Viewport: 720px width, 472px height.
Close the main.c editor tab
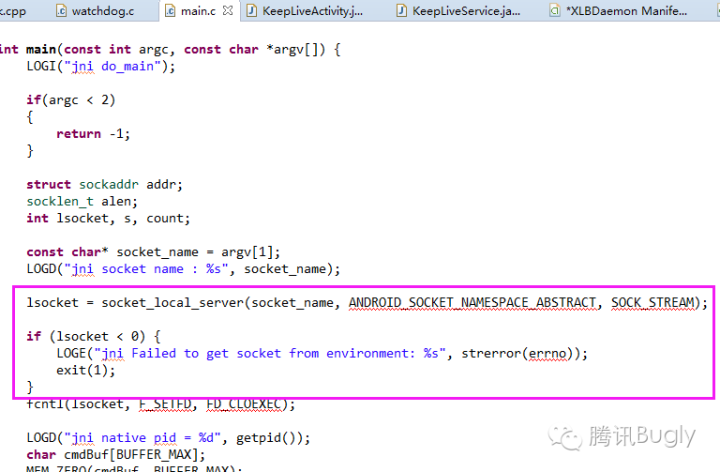[x=225, y=11]
